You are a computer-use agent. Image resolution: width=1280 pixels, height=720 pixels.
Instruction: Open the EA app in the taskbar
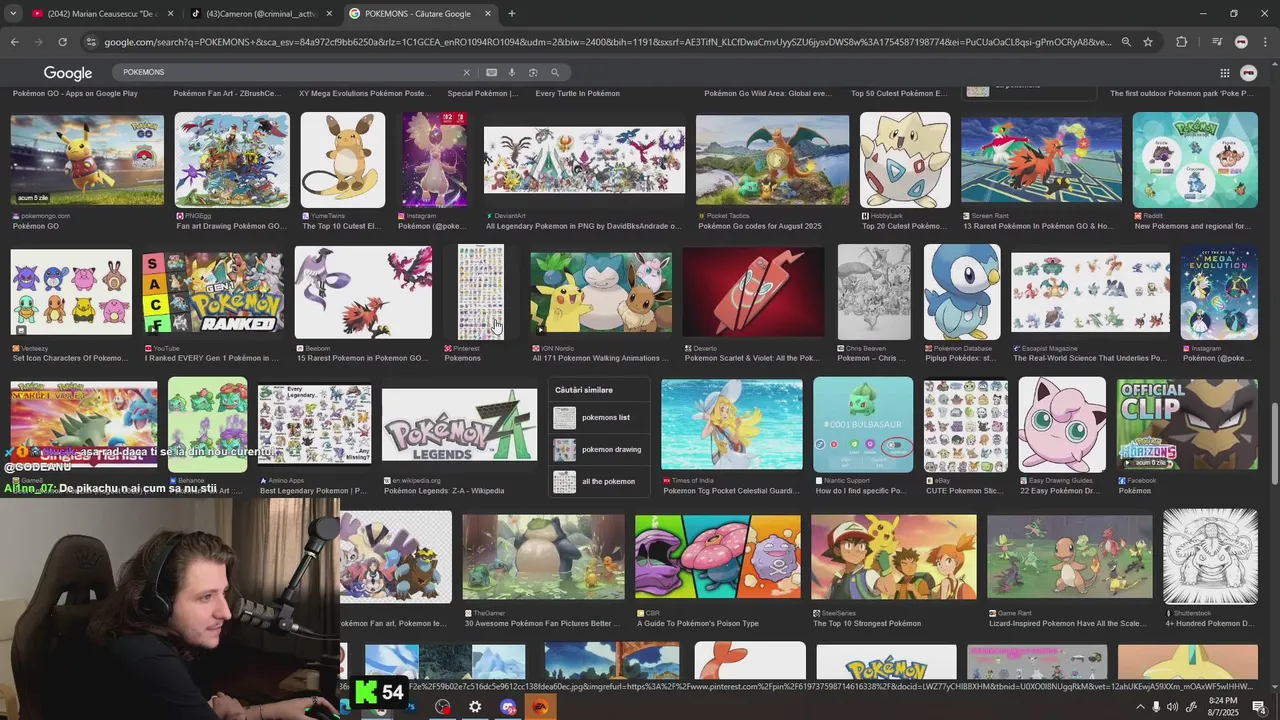(540, 707)
